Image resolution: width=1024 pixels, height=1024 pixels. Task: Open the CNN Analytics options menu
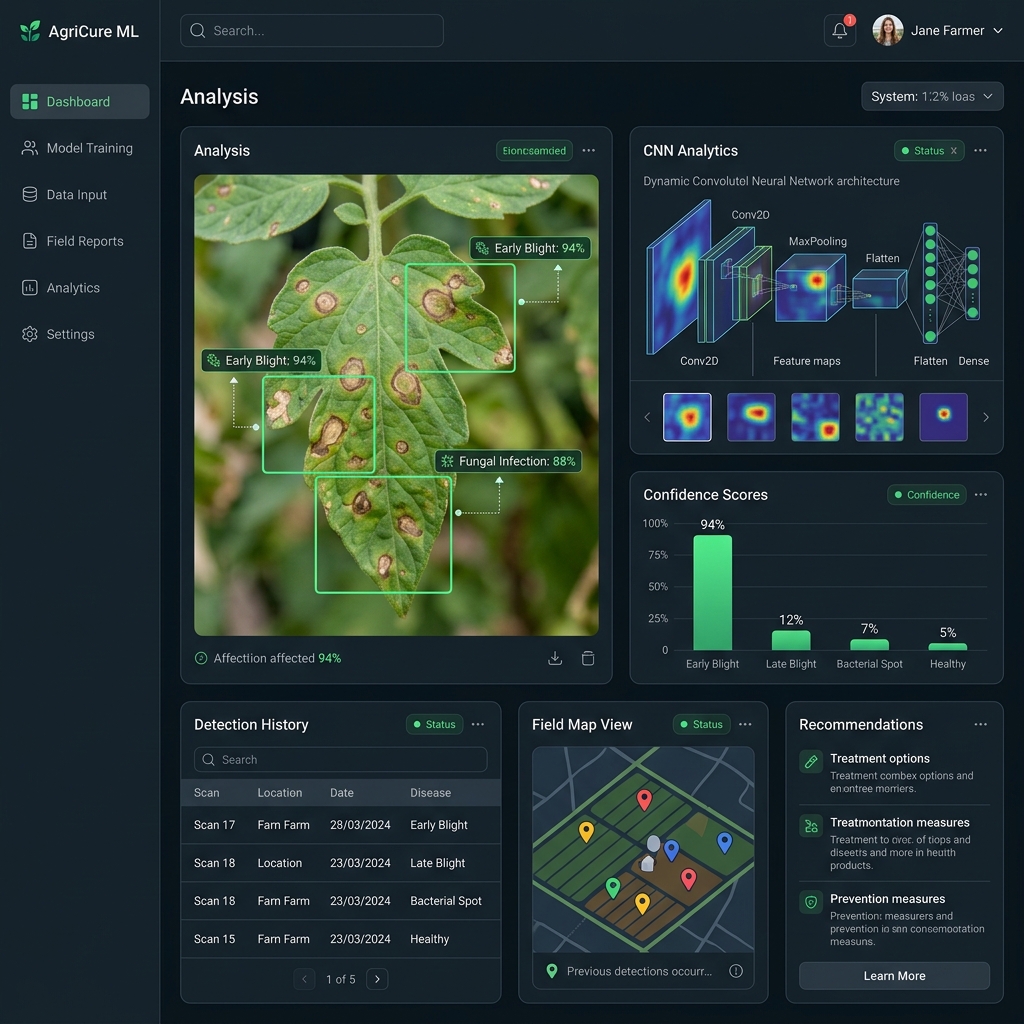(x=980, y=150)
